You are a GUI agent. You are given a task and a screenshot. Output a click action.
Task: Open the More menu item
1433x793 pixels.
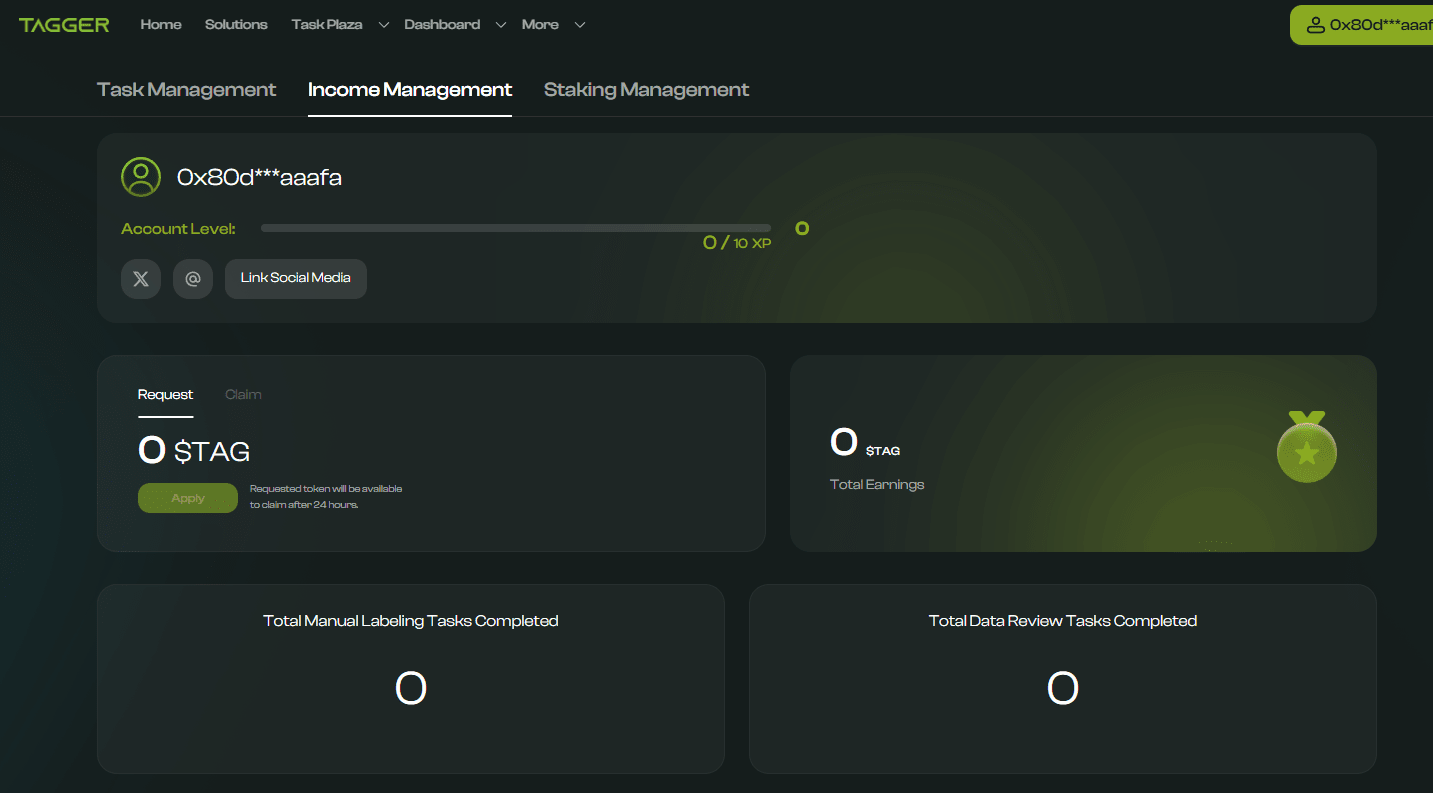(x=540, y=25)
